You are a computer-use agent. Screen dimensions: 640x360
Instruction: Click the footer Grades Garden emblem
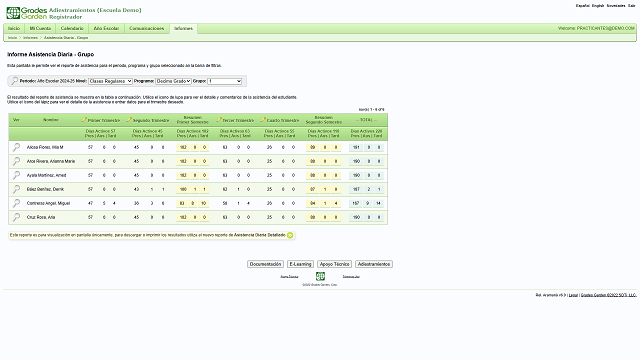(320, 276)
